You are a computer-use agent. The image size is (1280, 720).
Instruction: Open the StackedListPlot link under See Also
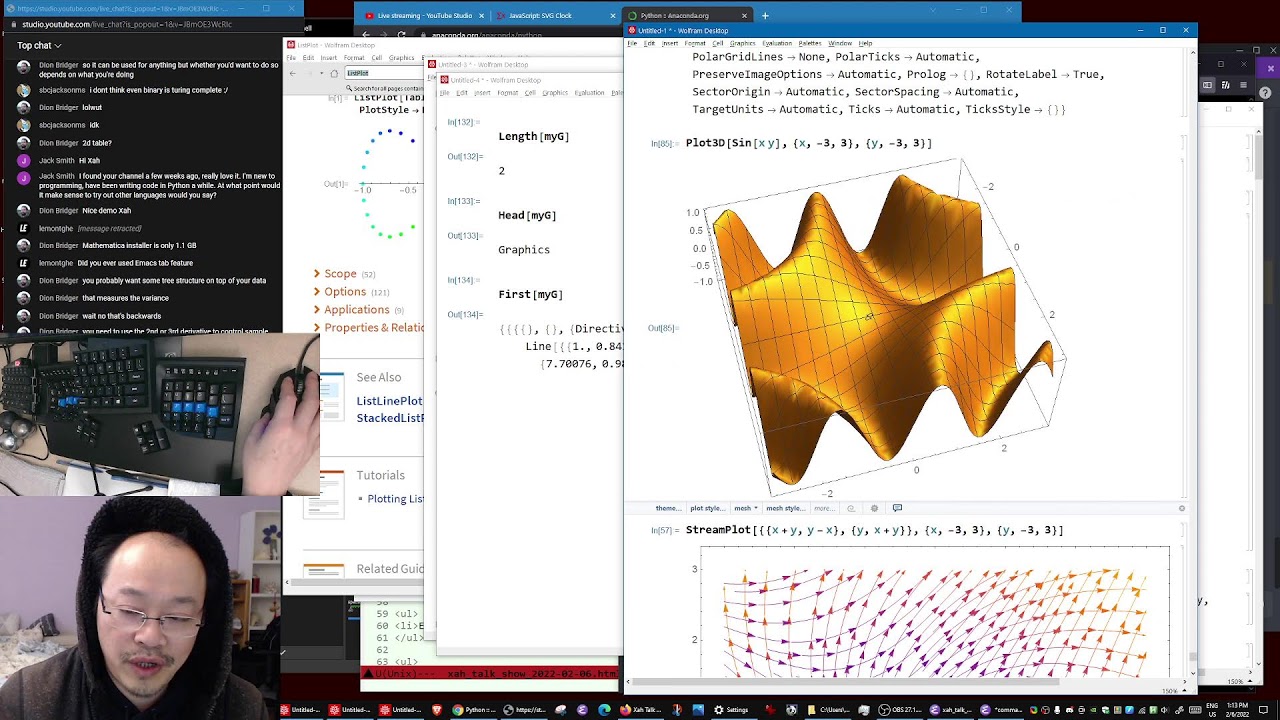(x=390, y=418)
